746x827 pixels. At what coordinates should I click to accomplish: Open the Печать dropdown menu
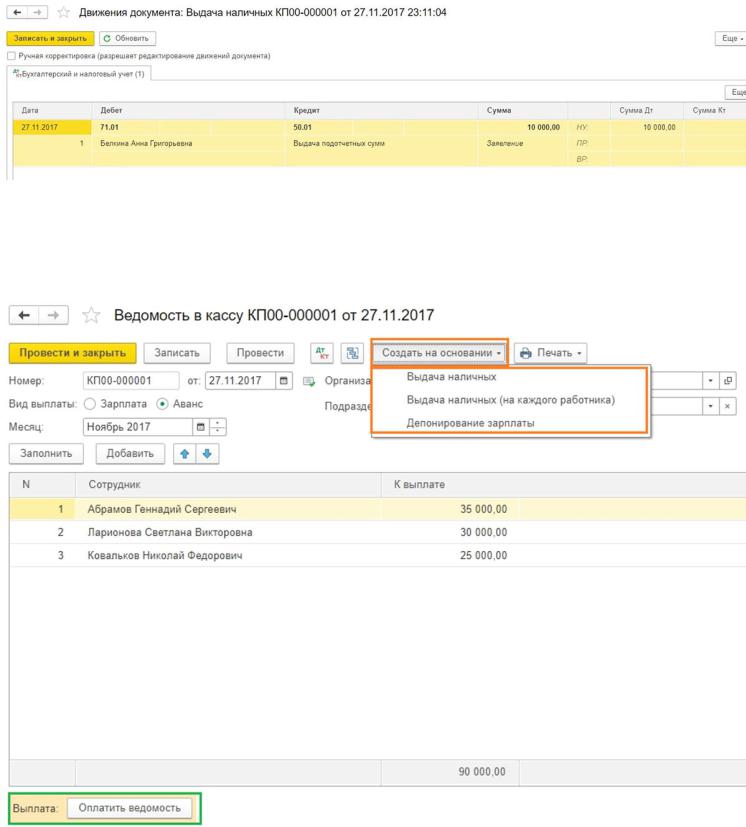pos(550,353)
